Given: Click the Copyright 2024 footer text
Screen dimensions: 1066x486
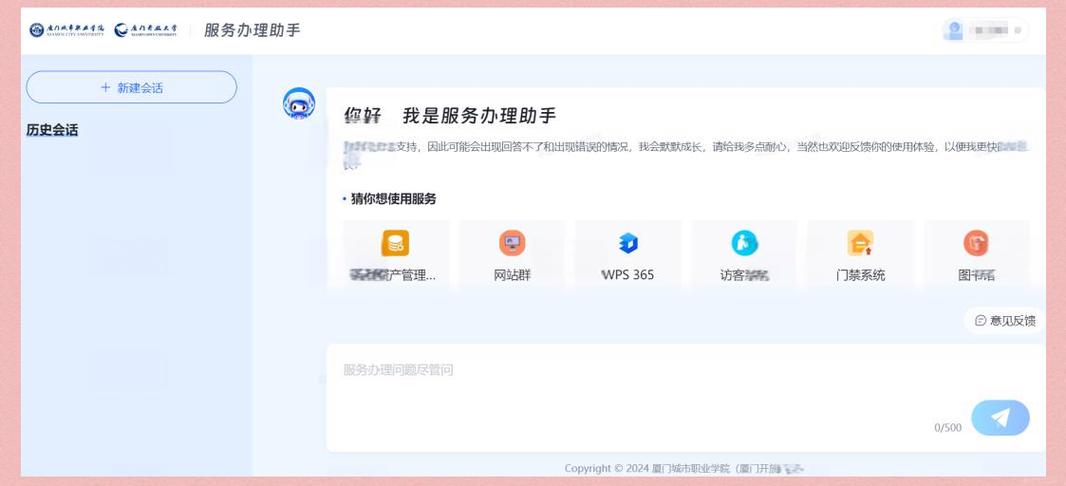Looking at the screenshot, I should (x=685, y=468).
